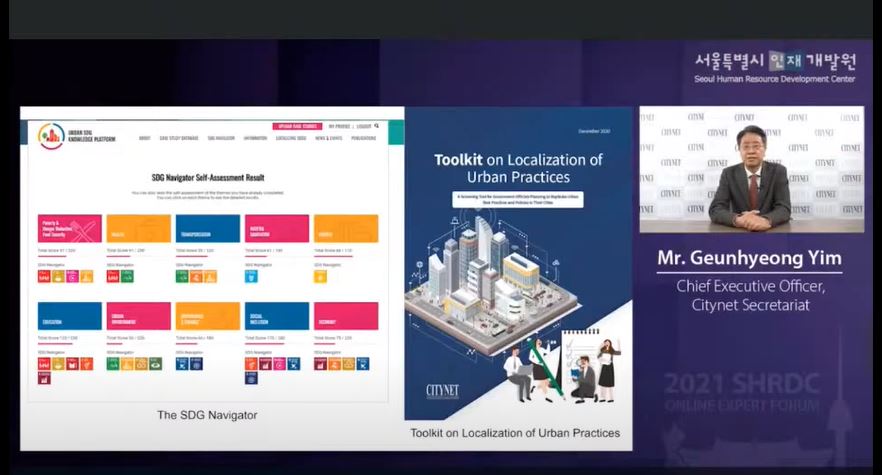Open the search magnifier icon beside Logout
This screenshot has width=882, height=475.
[376, 126]
